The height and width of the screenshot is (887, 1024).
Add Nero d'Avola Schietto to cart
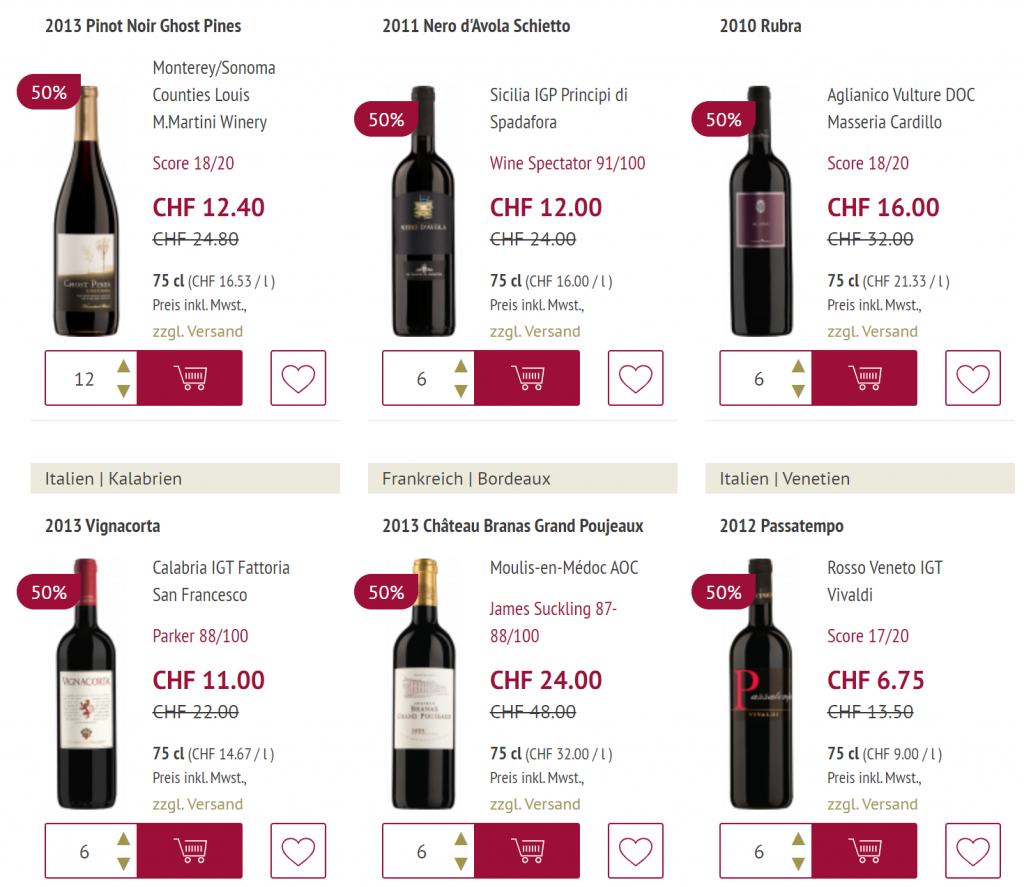(527, 378)
